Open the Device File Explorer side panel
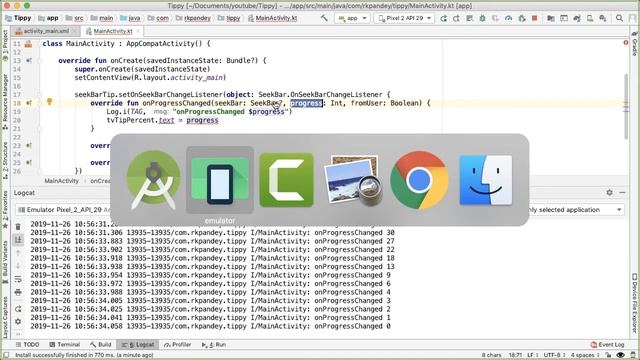Image resolution: width=640 pixels, height=360 pixels. coord(635,304)
